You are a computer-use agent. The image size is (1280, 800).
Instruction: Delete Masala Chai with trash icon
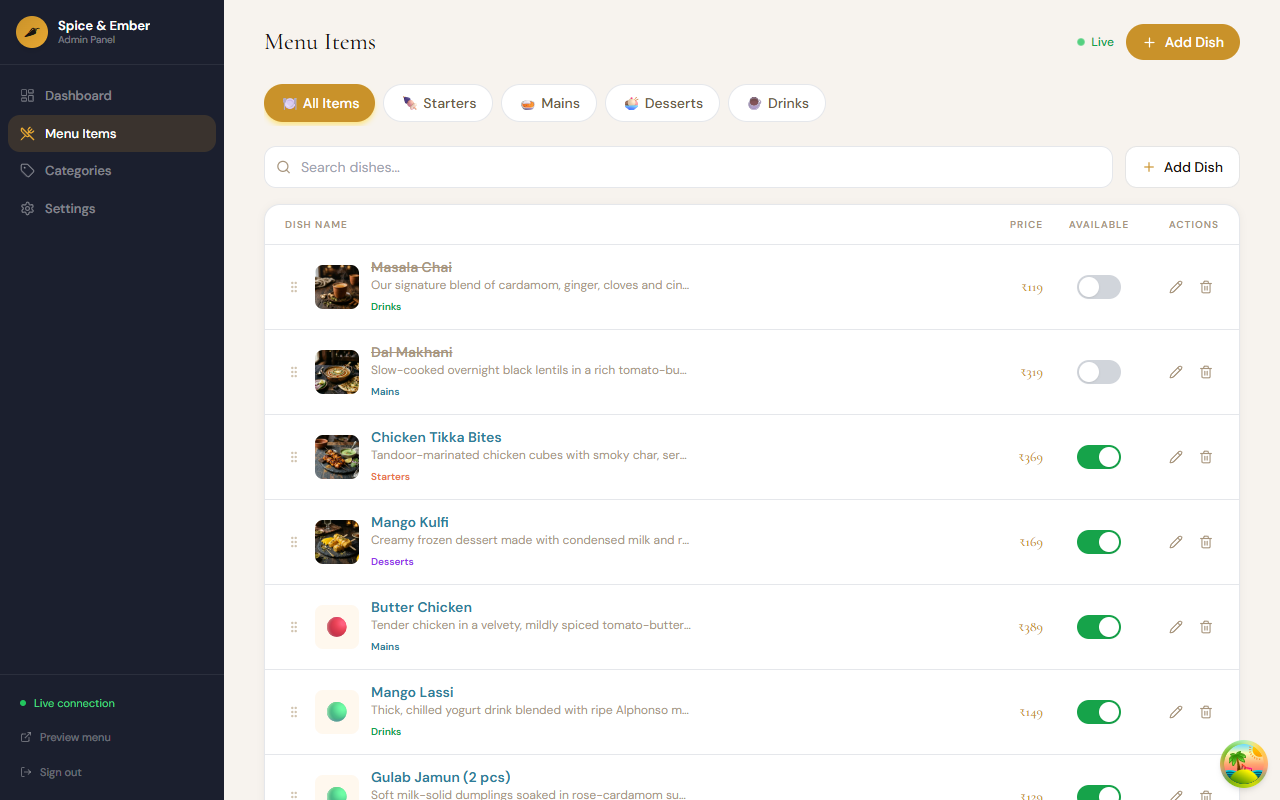[x=1206, y=287]
